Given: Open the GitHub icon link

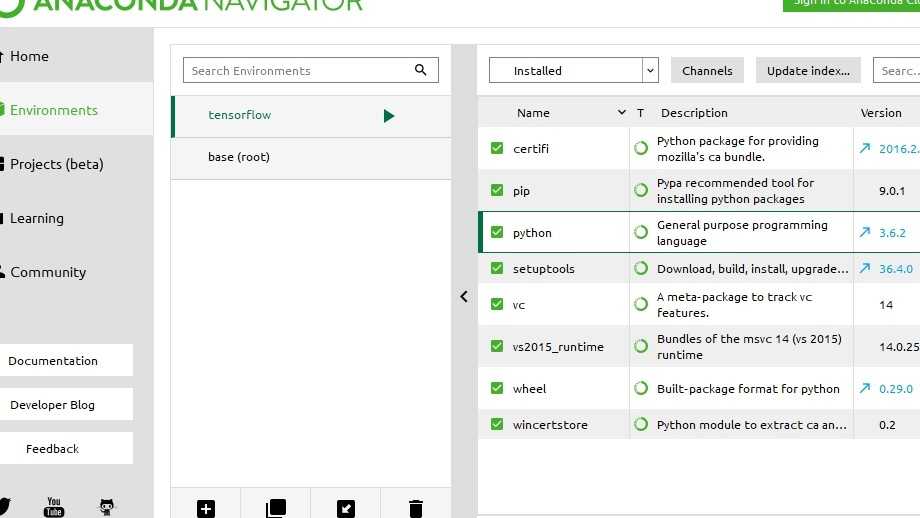Looking at the screenshot, I should 107,507.
